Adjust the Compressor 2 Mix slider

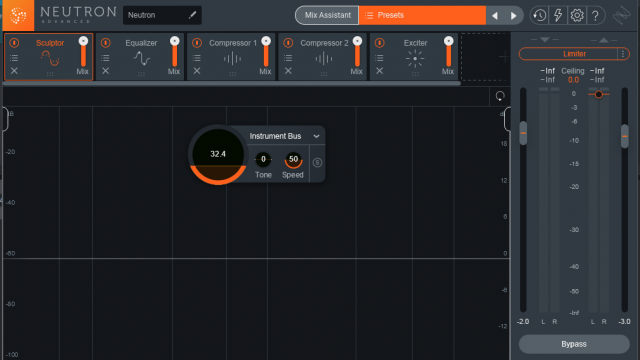point(358,51)
